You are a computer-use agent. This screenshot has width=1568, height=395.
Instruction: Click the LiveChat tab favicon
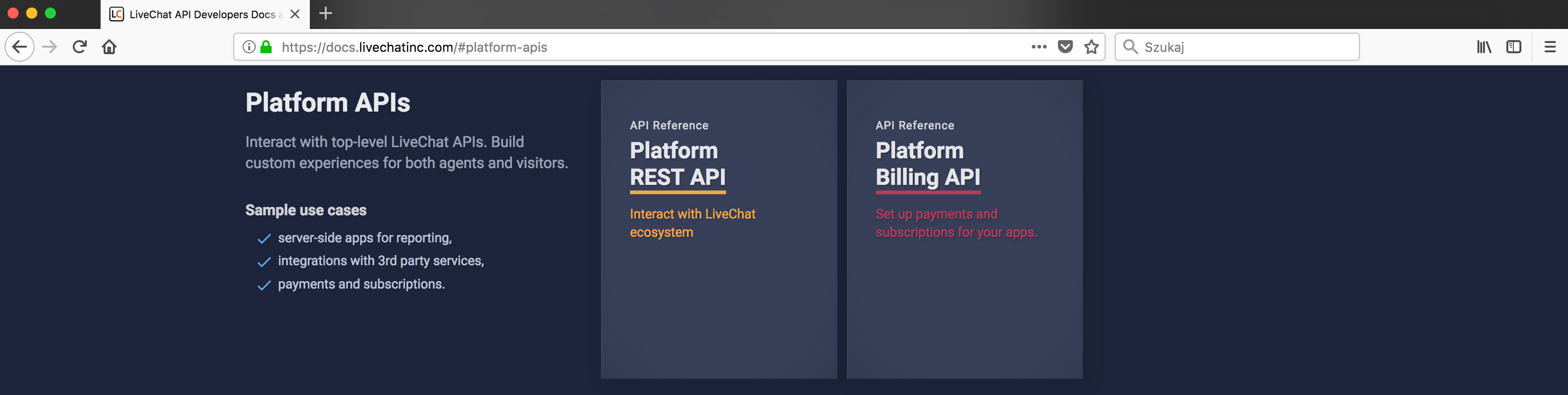tap(116, 14)
